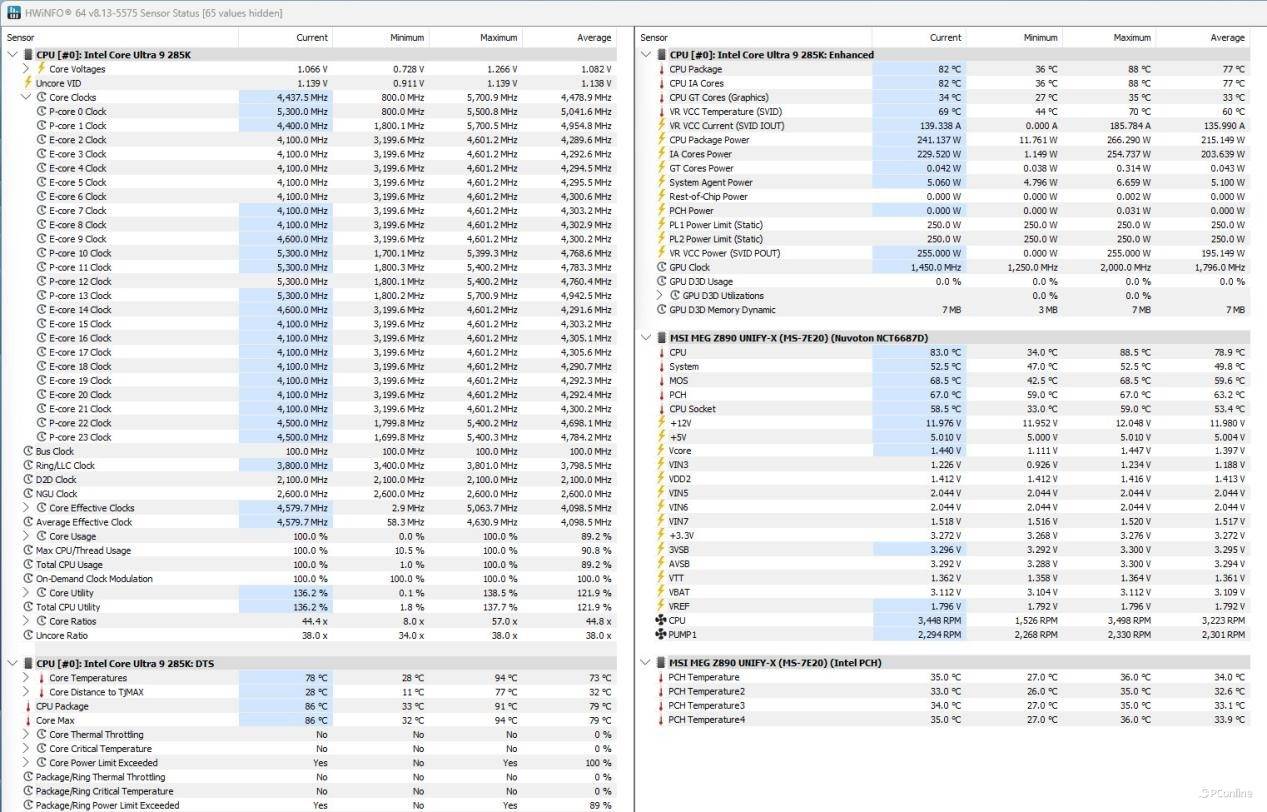Click the lightning icon beside IA Cores Power

coord(661,154)
